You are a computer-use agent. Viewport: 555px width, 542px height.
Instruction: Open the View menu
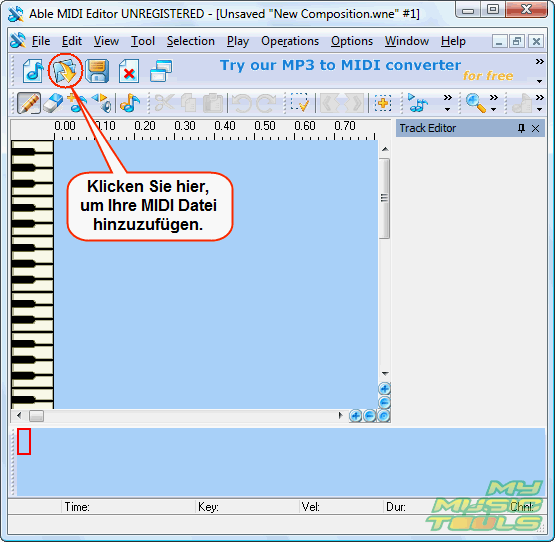pyautogui.click(x=106, y=41)
